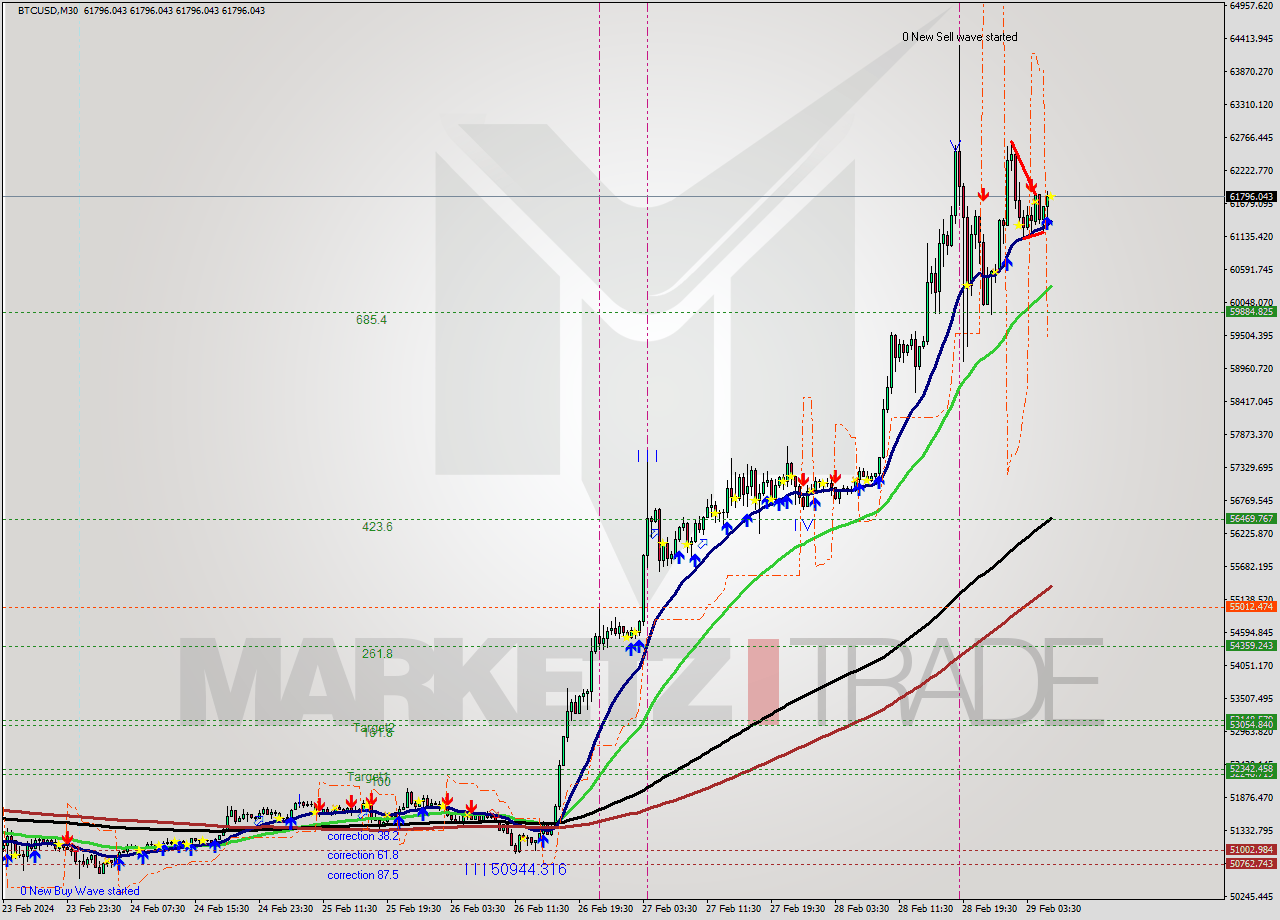Click the 261.8 Fibonacci level label
The height and width of the screenshot is (920, 1280).
tap(377, 654)
